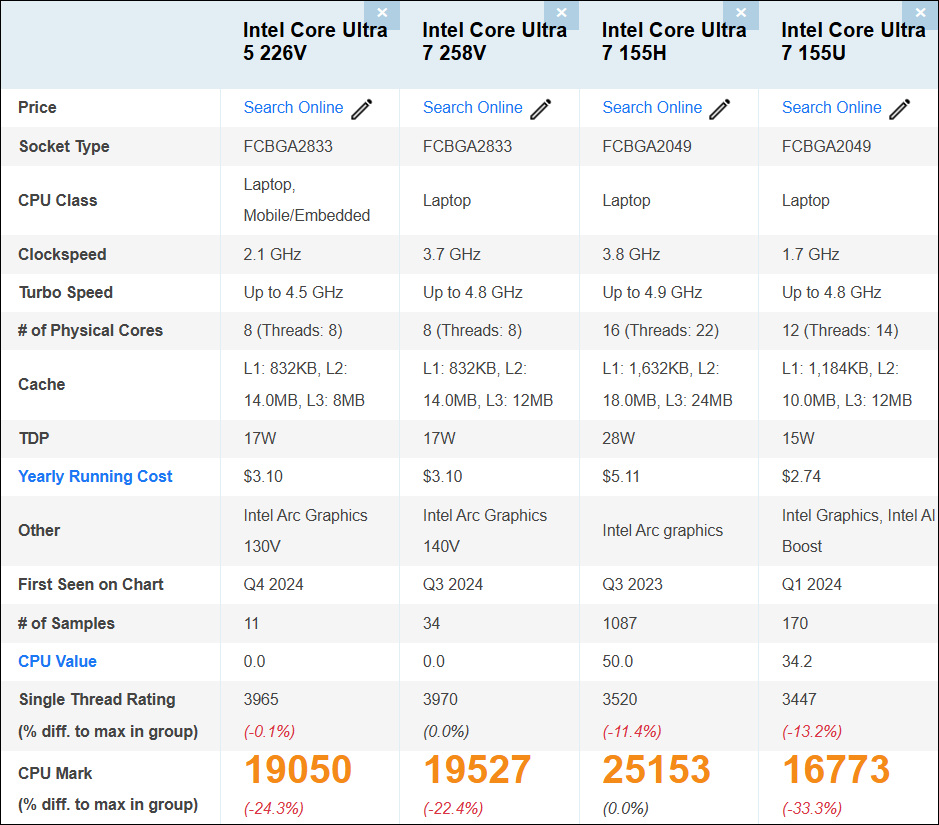
Task: Remove Intel Core Ultra 5 226V column
Action: [x=382, y=13]
